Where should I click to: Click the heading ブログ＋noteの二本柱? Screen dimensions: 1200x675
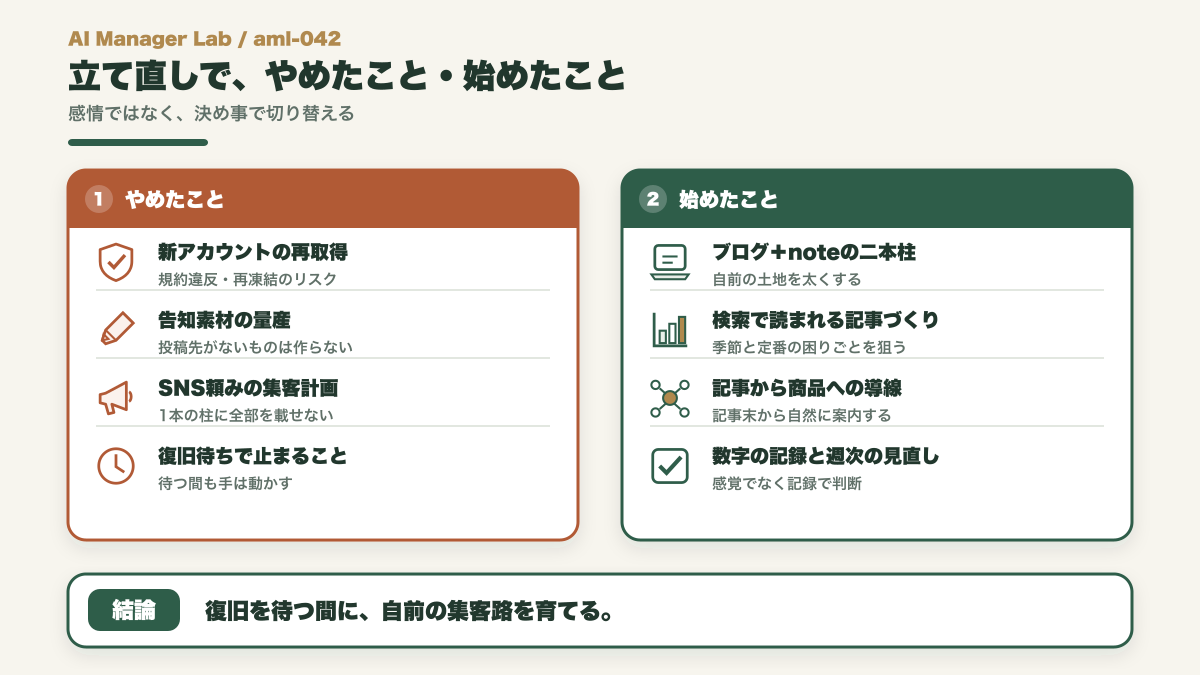[x=814, y=252]
